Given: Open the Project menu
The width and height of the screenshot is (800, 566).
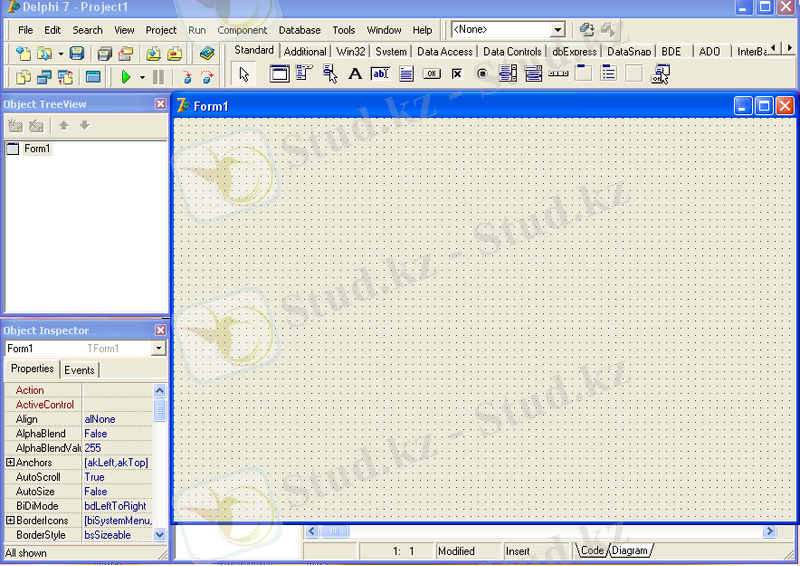Looking at the screenshot, I should [161, 30].
